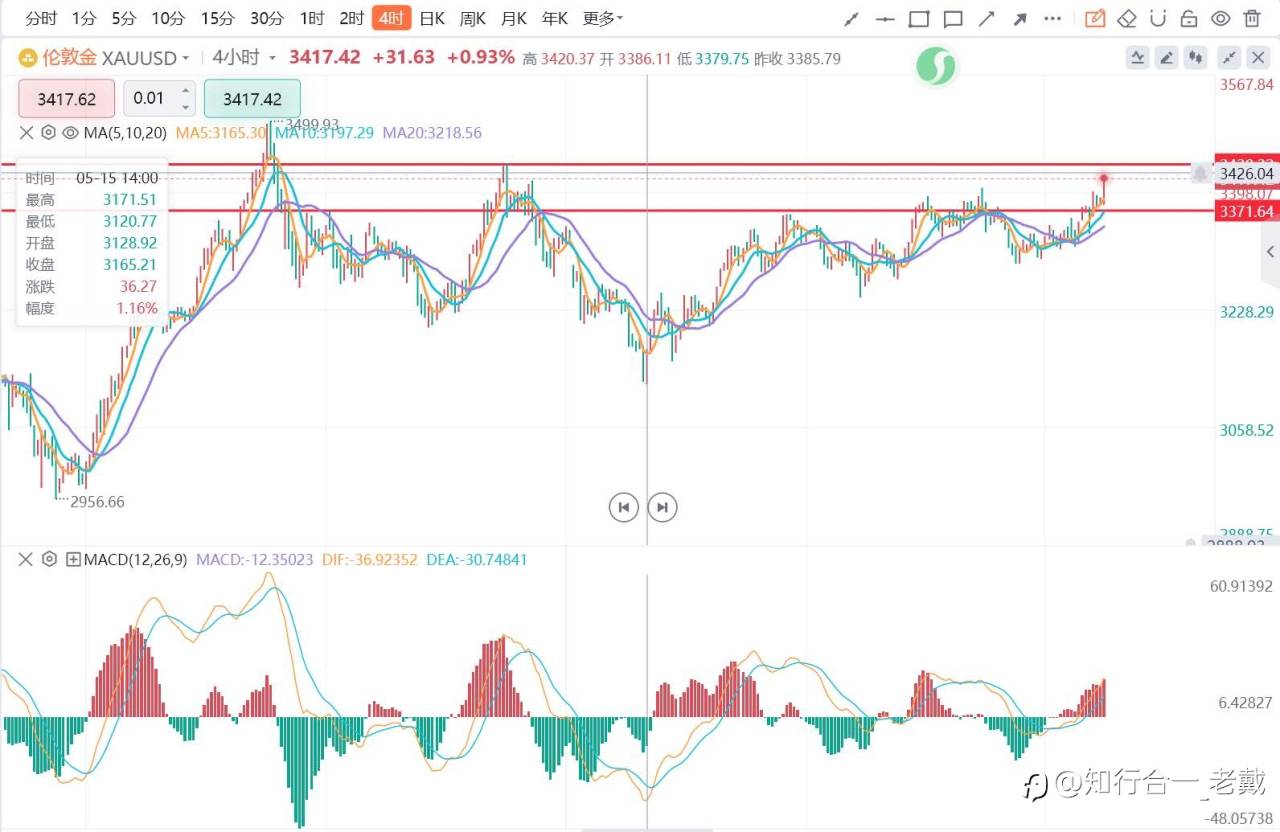Viewport: 1280px width, 832px height.
Task: Toggle MA indicator visibility eye icon
Action: [x=70, y=132]
